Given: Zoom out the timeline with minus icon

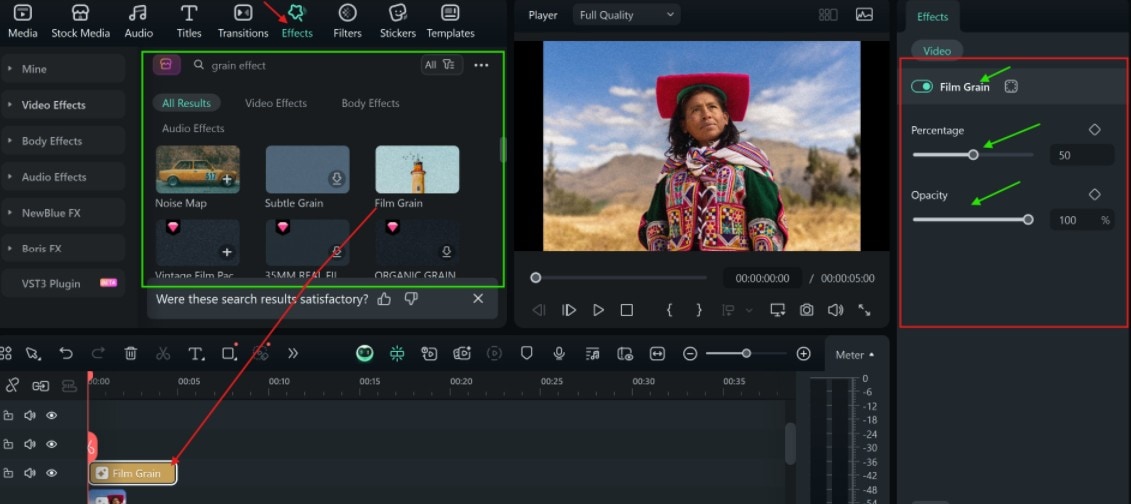Looking at the screenshot, I should coord(690,354).
